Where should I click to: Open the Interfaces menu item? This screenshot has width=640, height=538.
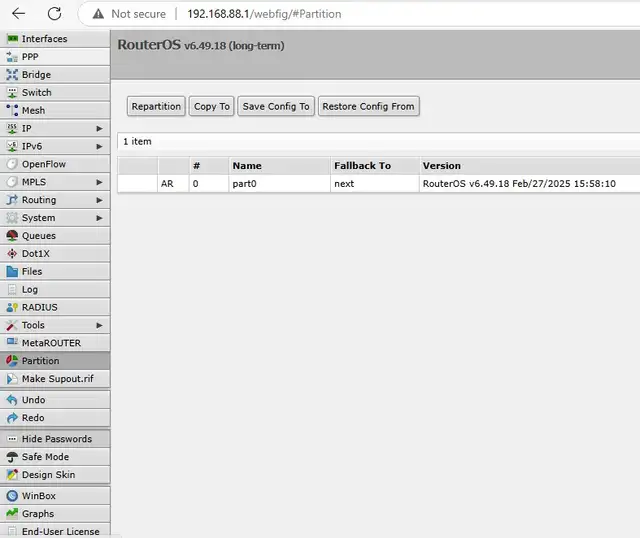pos(55,39)
